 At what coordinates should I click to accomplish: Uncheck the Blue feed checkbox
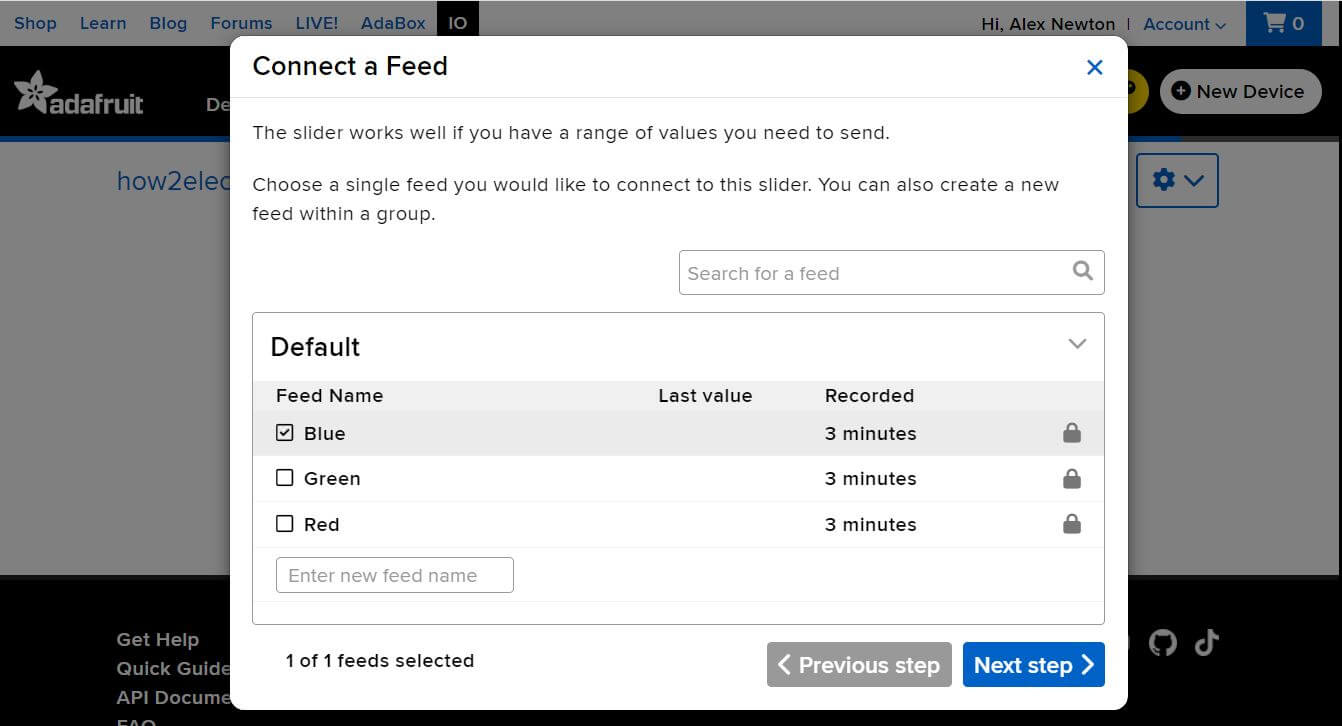285,433
